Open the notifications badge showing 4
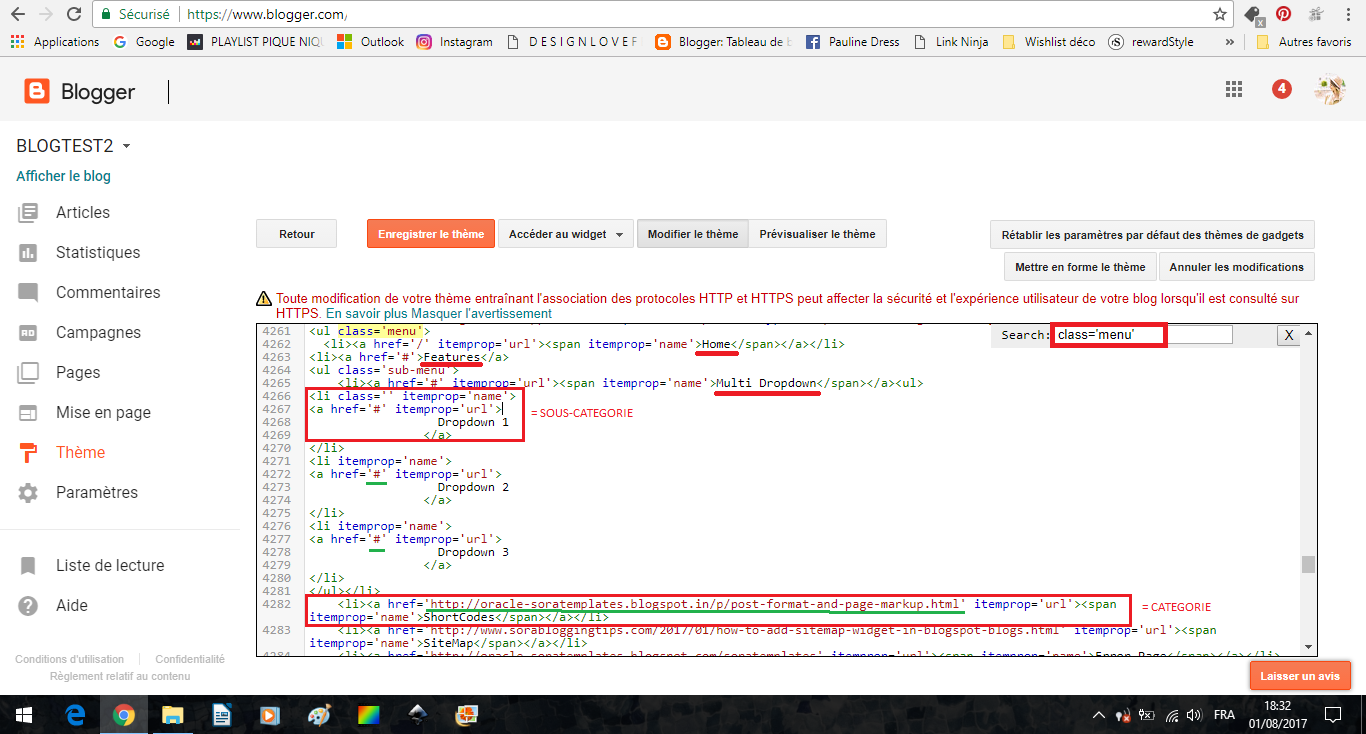 [1281, 89]
